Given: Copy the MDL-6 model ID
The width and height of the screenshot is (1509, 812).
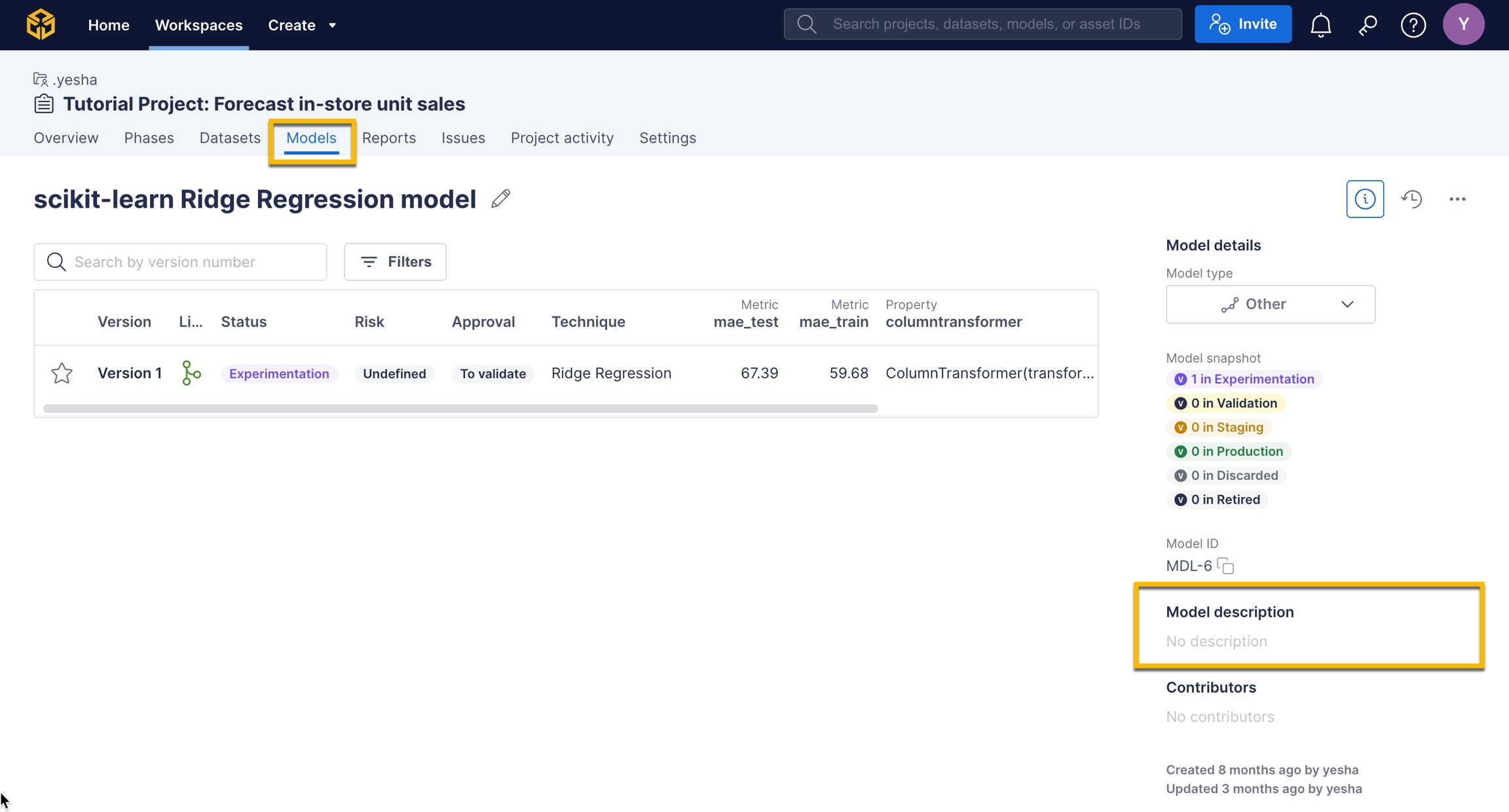Looking at the screenshot, I should coord(1225,566).
